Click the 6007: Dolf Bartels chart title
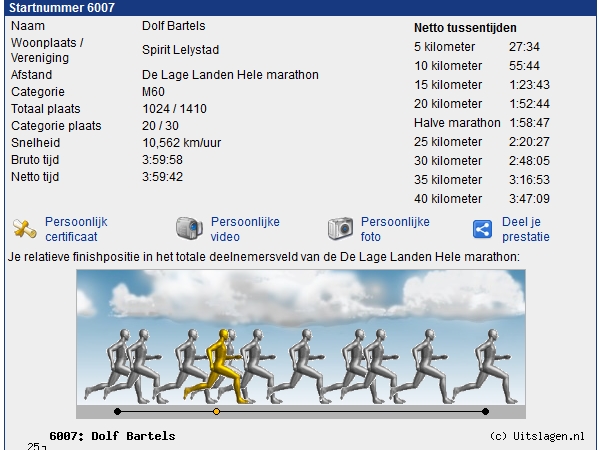Image resolution: width=600 pixels, height=450 pixels. [112, 436]
